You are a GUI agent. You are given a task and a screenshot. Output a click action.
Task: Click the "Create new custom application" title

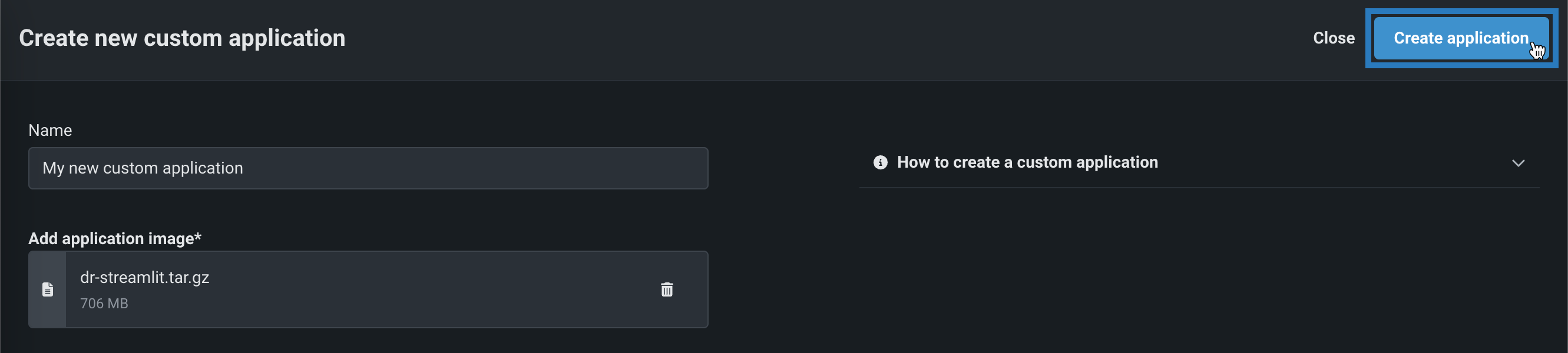[182, 38]
